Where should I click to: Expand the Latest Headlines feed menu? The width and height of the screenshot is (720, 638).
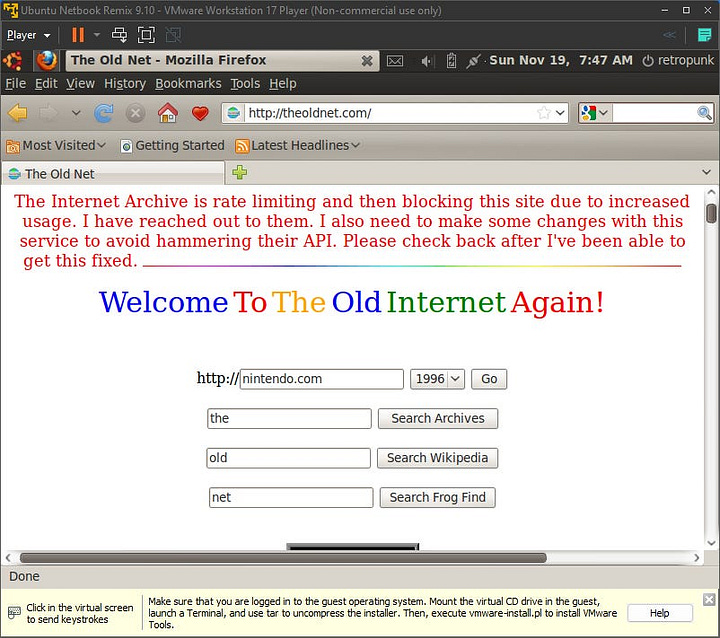point(297,146)
